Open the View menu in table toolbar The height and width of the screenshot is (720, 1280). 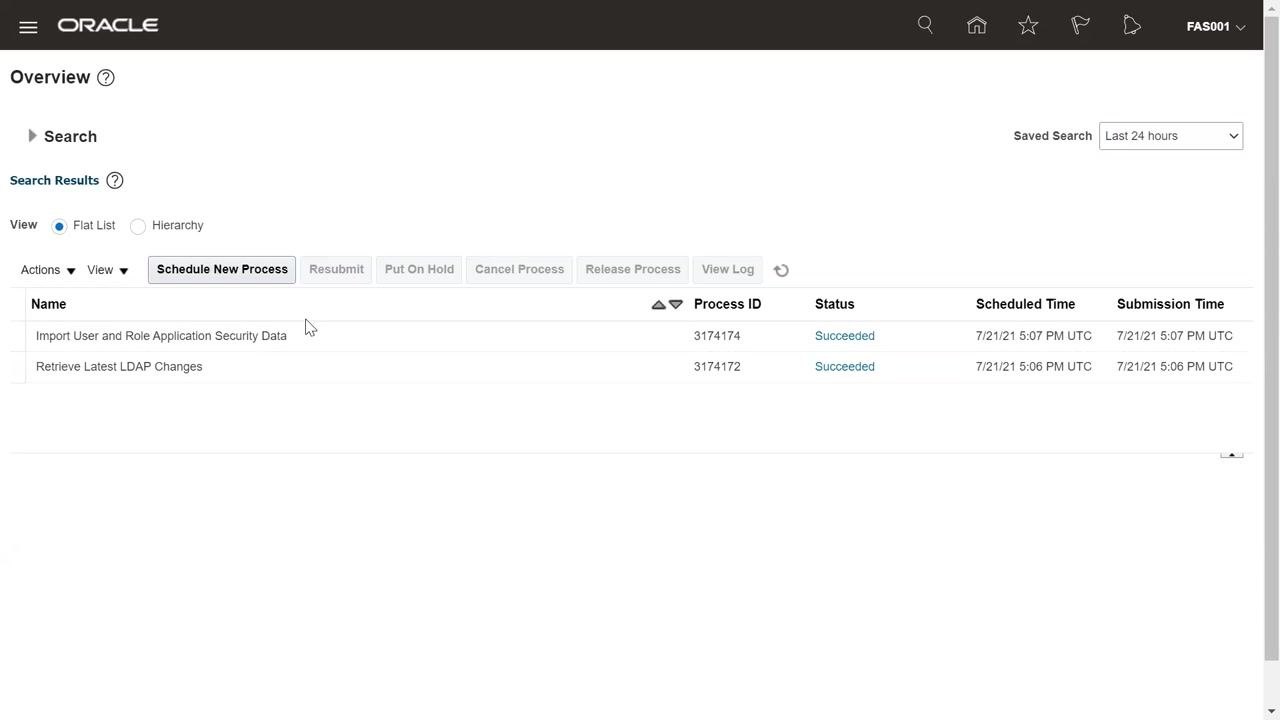tap(108, 270)
